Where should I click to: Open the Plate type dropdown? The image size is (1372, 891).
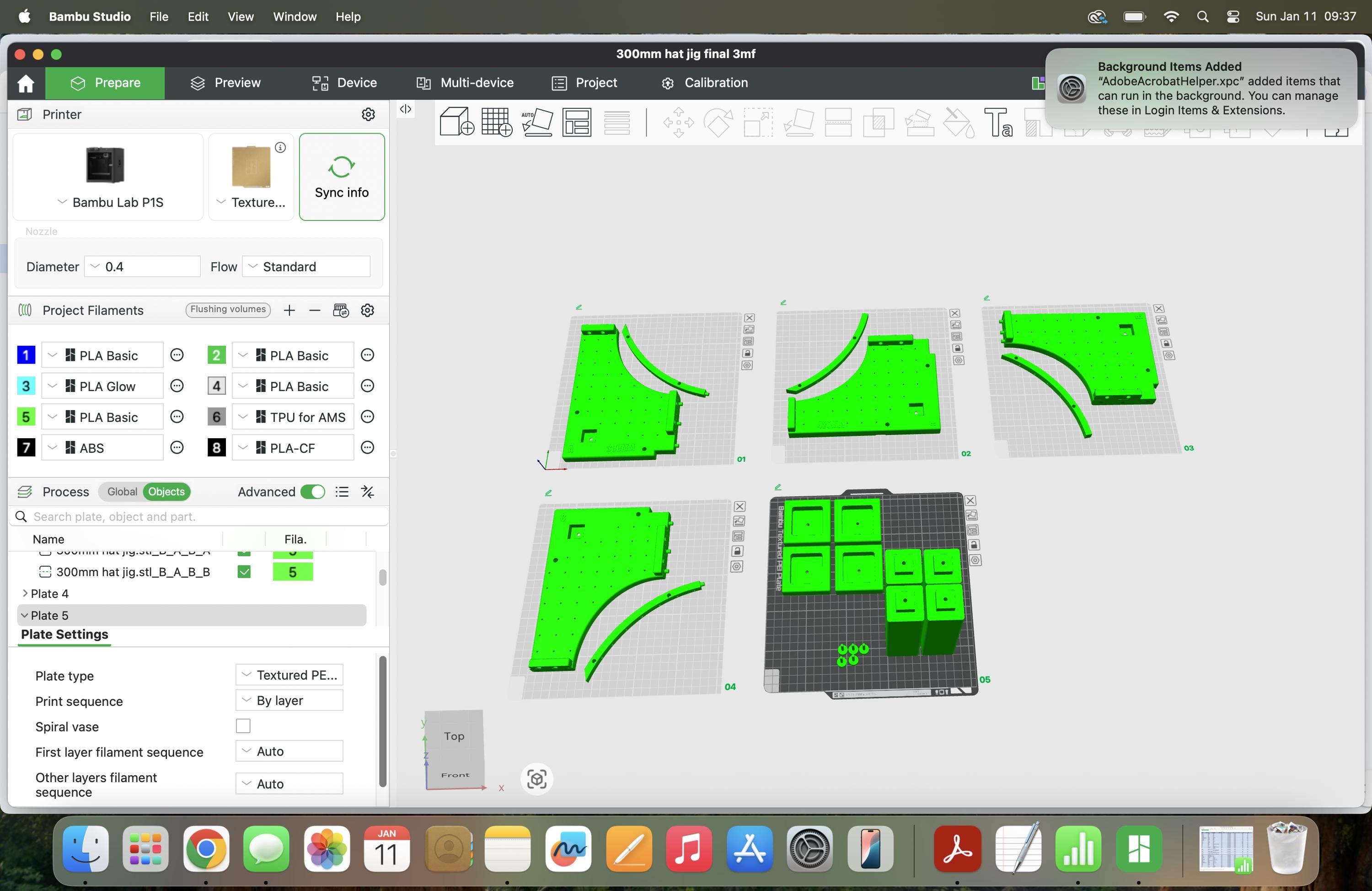(289, 675)
